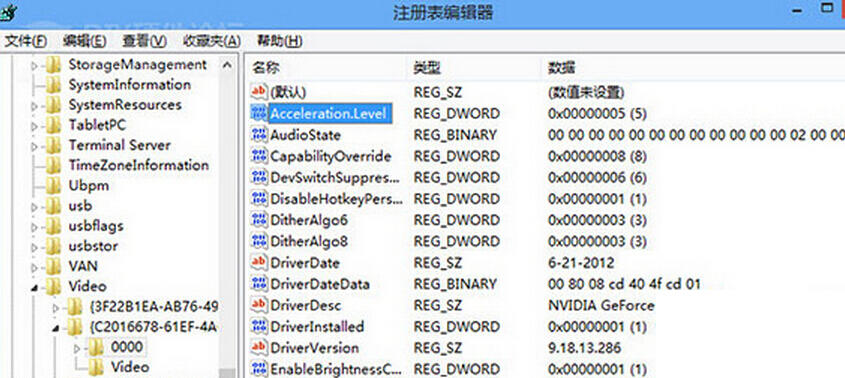Select the DriverVersion value name

[315, 348]
